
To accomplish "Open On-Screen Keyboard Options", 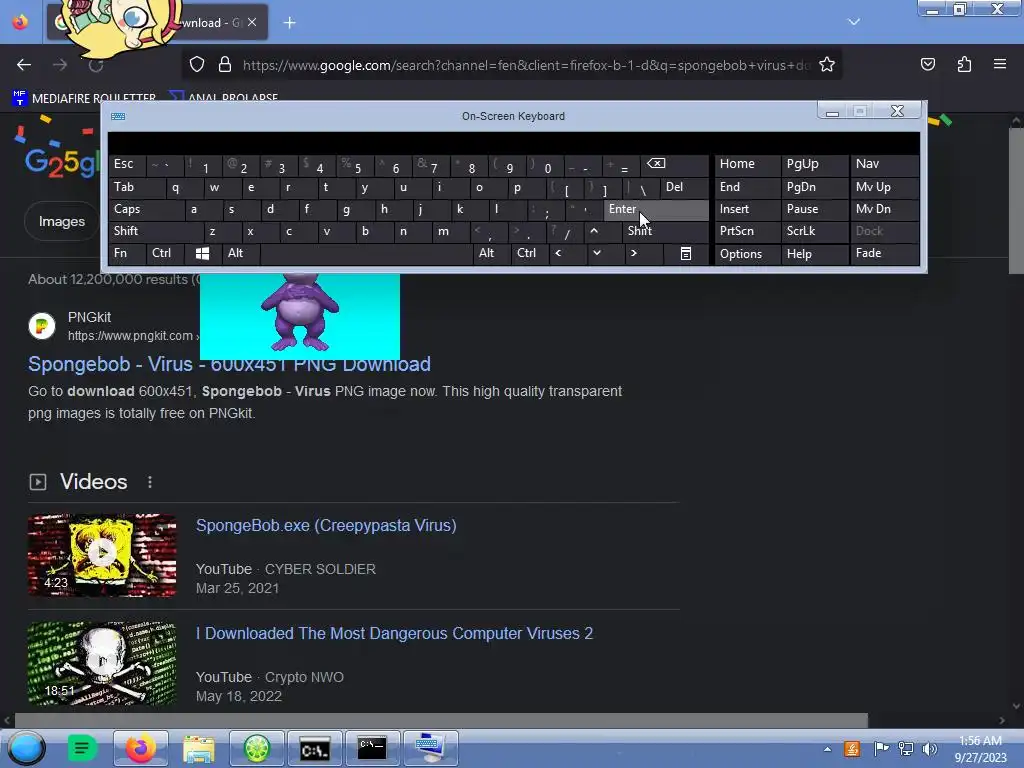I will [x=748, y=254].
